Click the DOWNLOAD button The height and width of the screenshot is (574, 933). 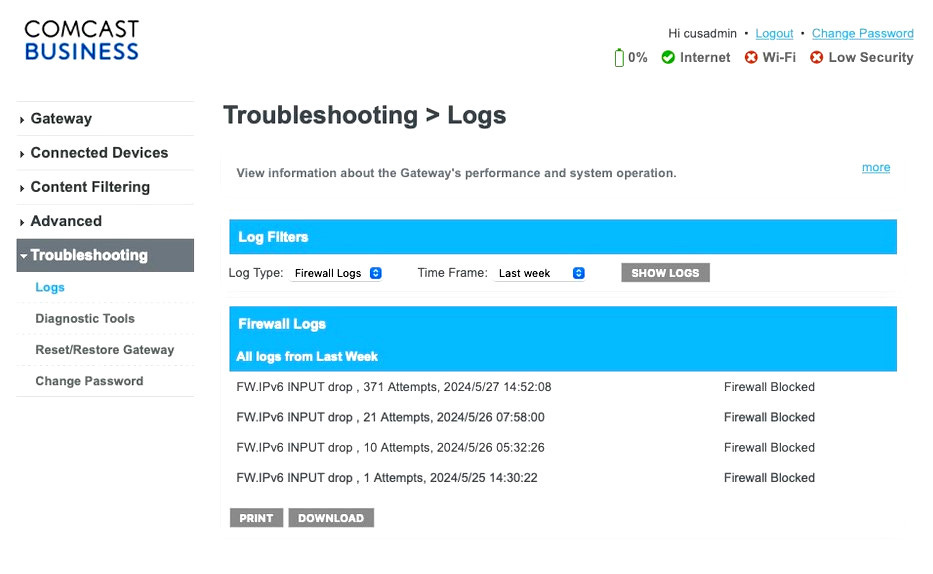point(331,518)
